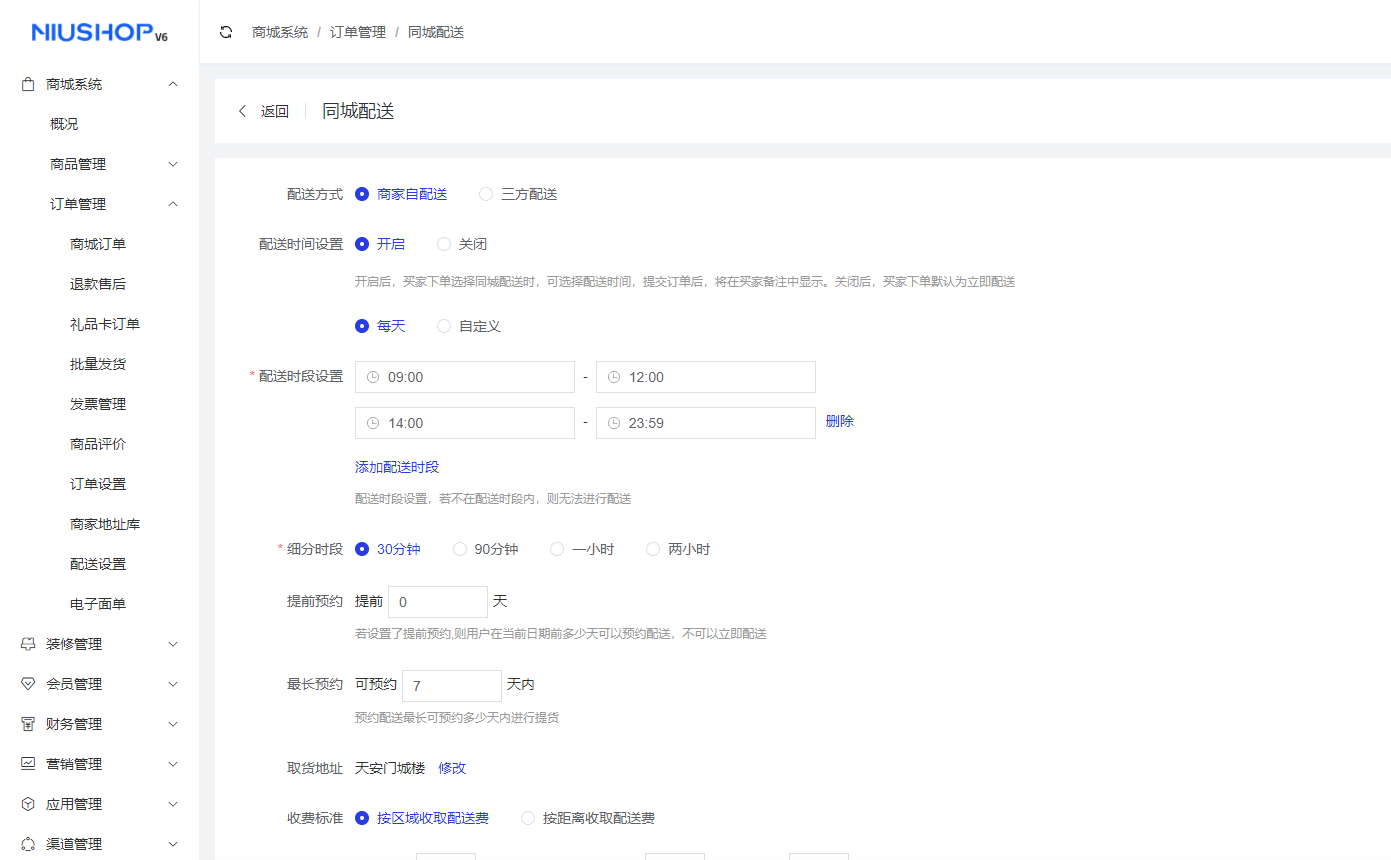The image size is (1391, 860).
Task: Click the 会员管理 heart icon
Action: click(26, 683)
